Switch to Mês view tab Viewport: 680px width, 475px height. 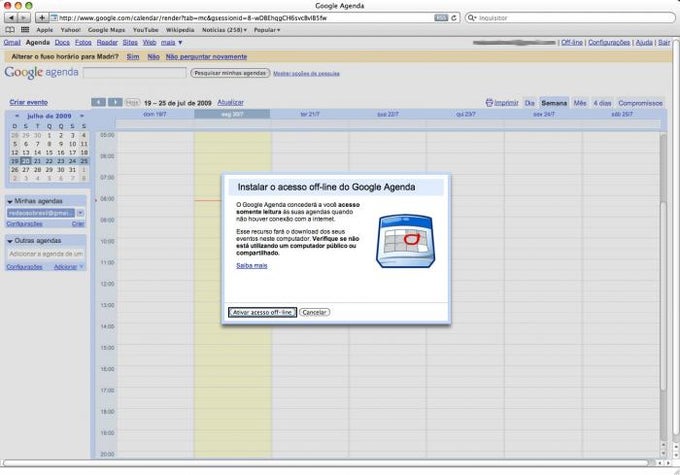point(580,103)
